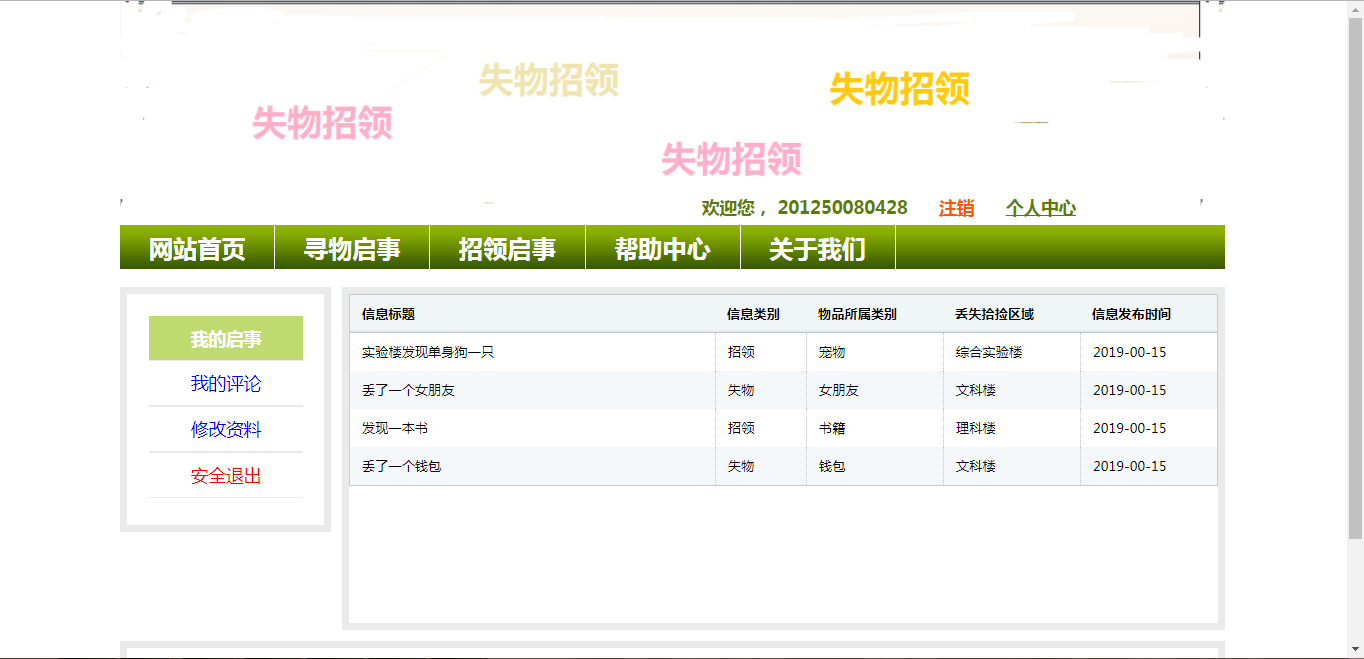This screenshot has height=659, width=1364.
Task: Click the 丢失拾捡区域 column header
Action: pos(994,314)
